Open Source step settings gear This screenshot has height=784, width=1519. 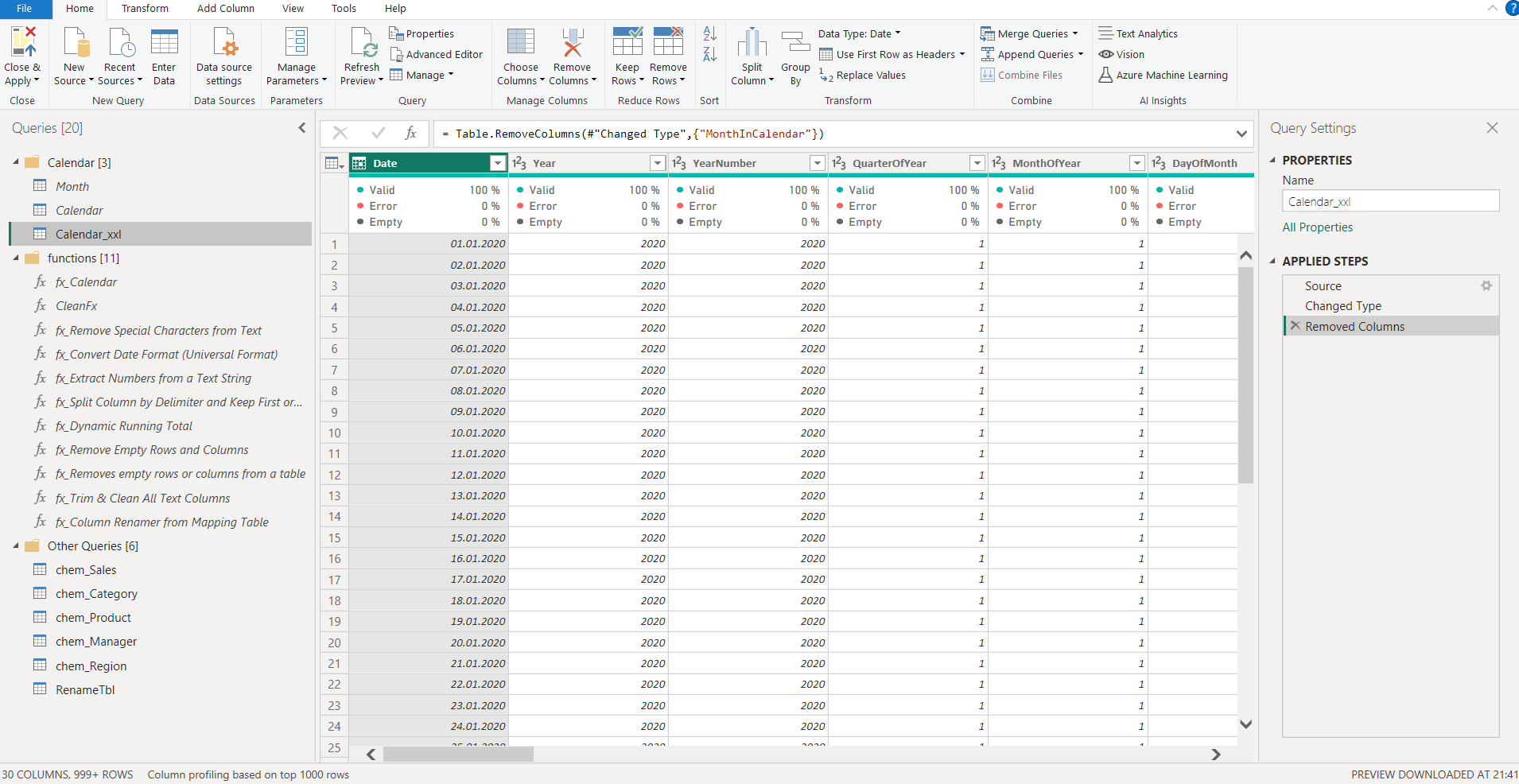click(x=1486, y=285)
